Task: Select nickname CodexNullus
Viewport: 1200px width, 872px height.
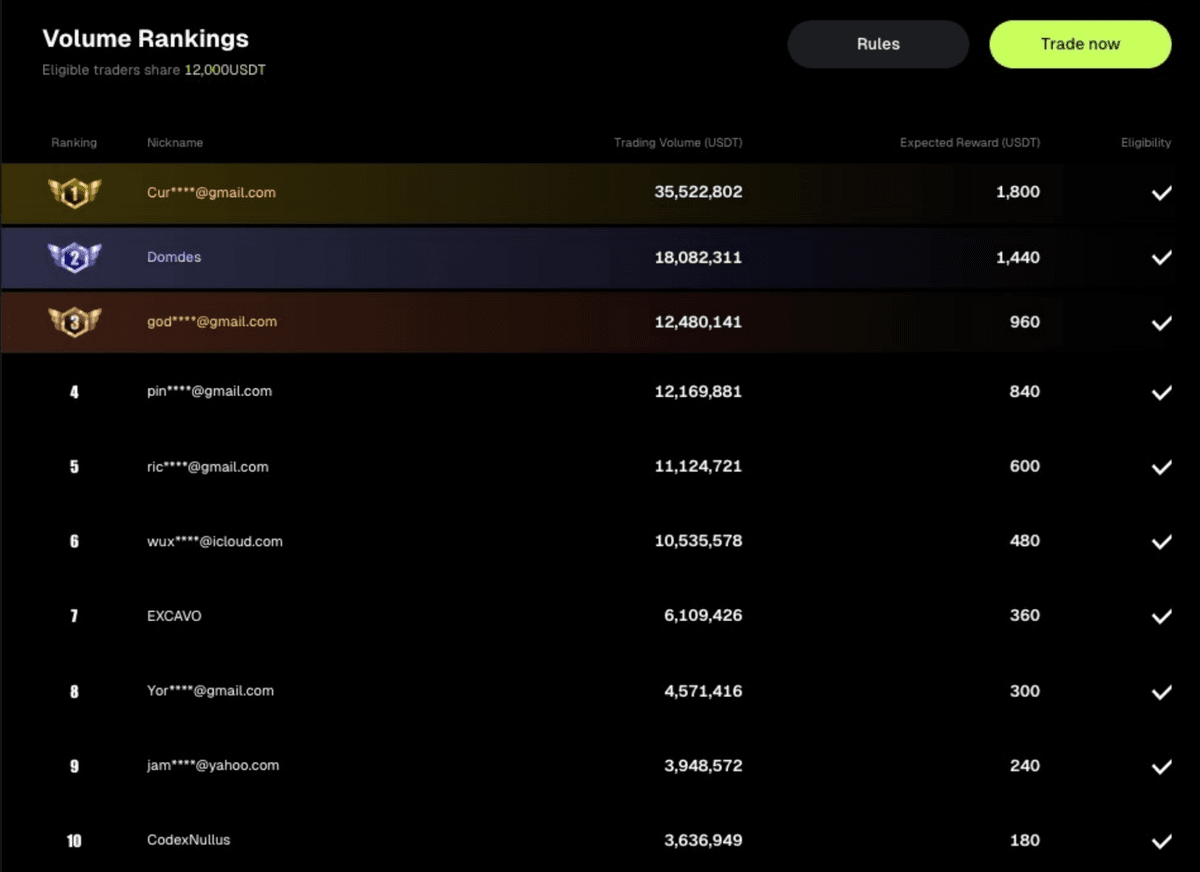Action: point(188,840)
